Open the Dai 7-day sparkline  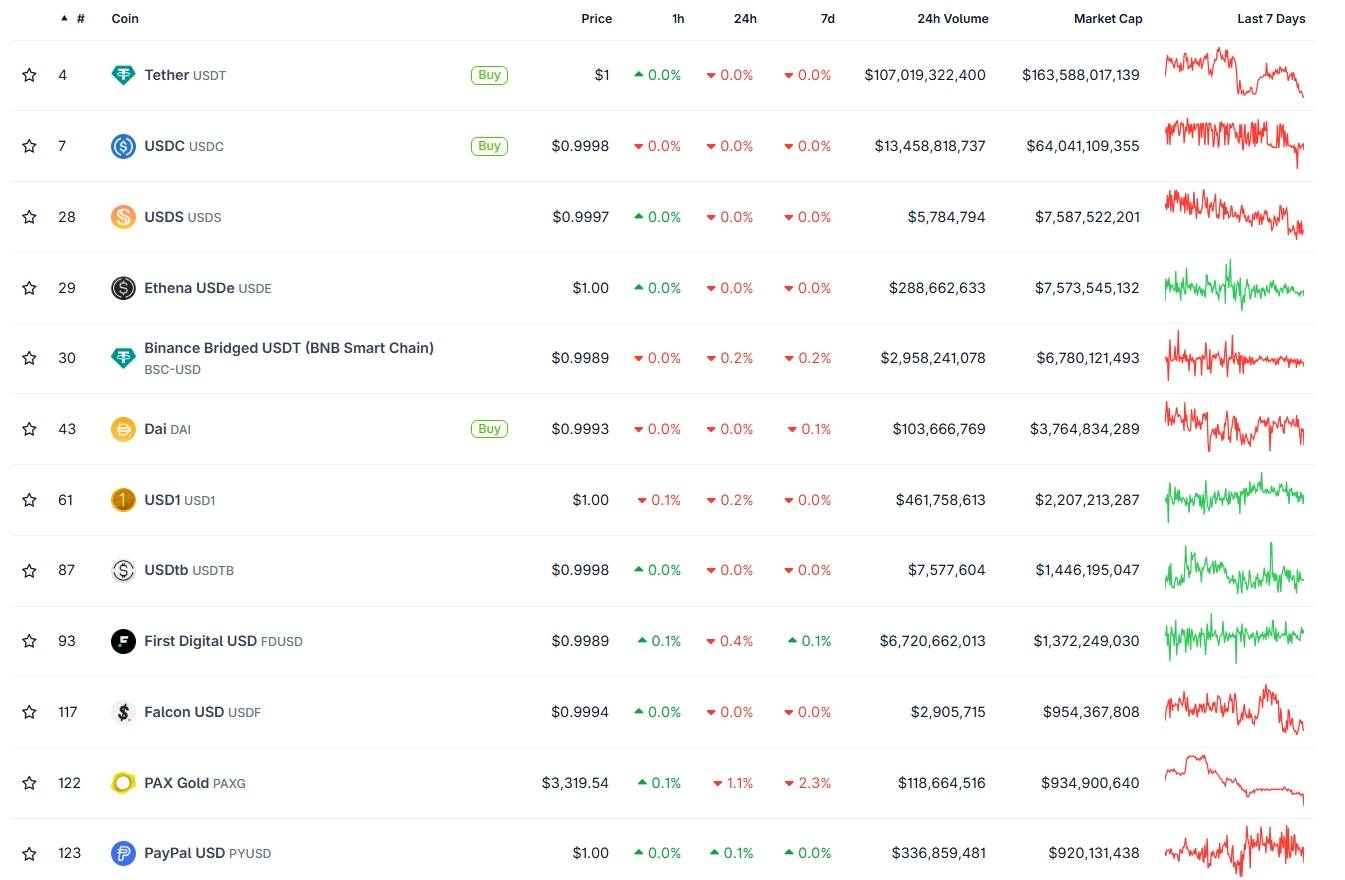1234,426
